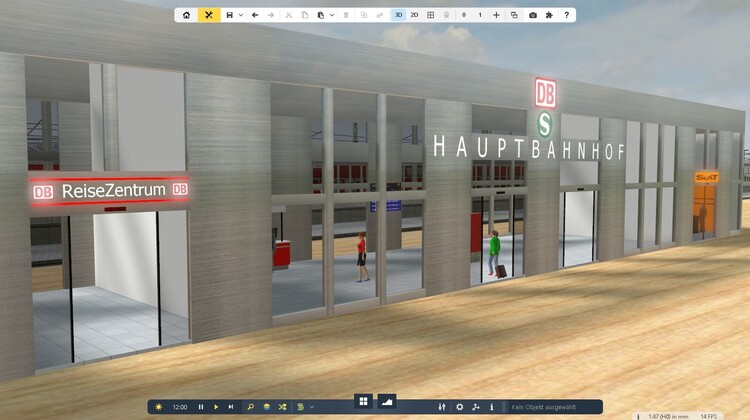
Task: Open help with the question mark
Action: [567, 15]
